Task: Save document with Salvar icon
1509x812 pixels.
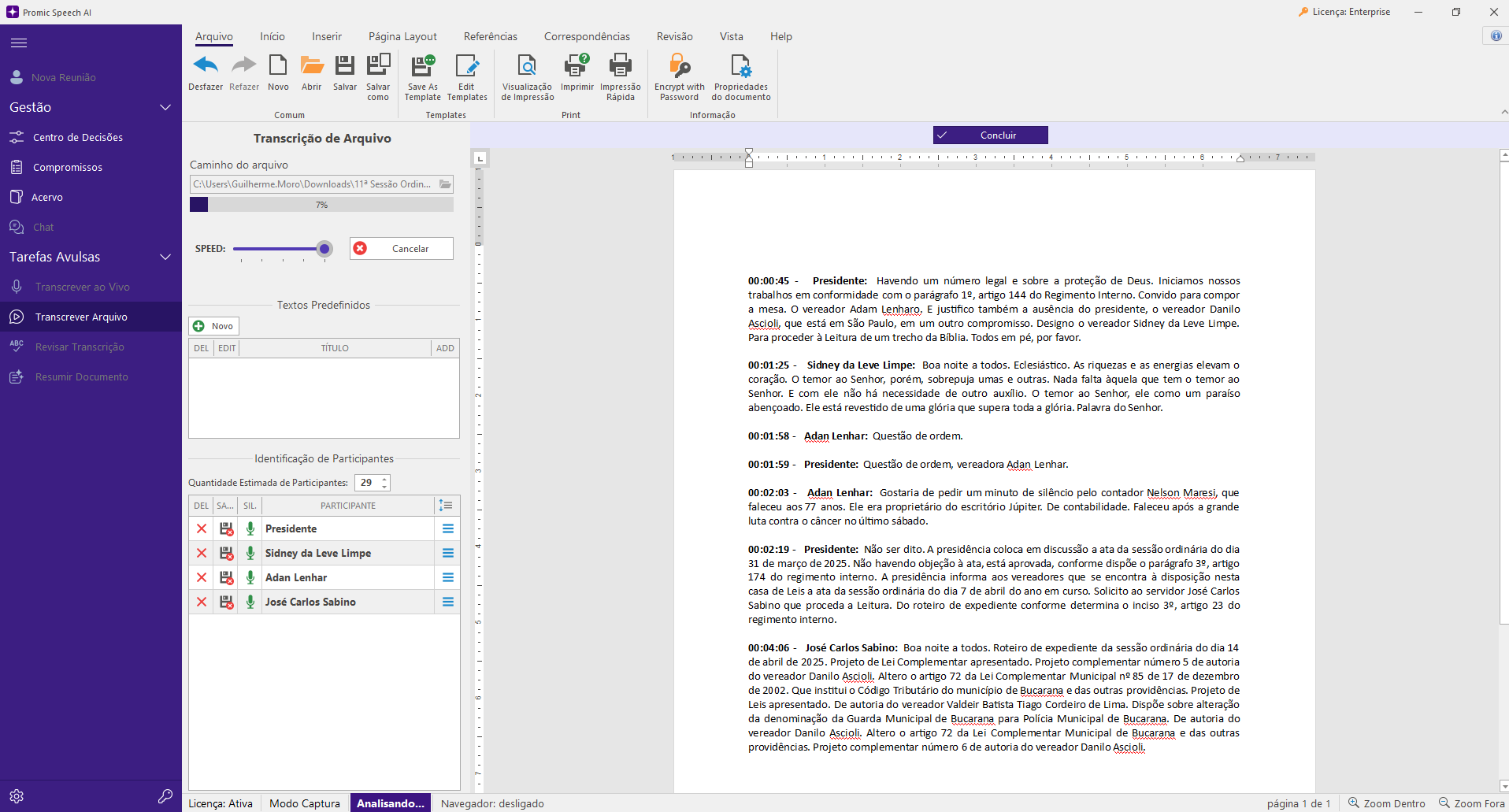Action: tap(345, 65)
